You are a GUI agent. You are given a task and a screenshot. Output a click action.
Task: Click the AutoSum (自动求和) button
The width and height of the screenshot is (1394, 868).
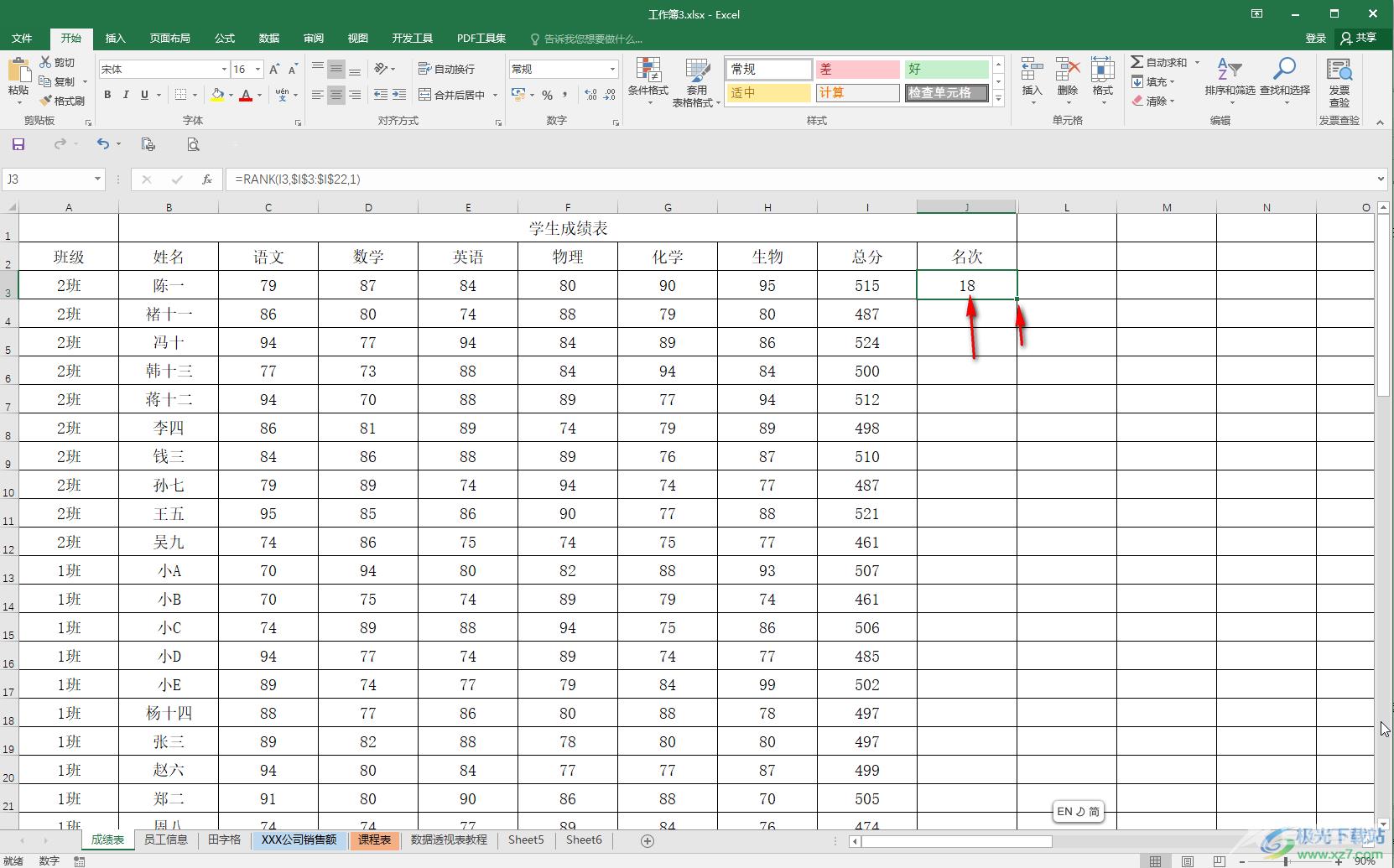pos(1158,63)
